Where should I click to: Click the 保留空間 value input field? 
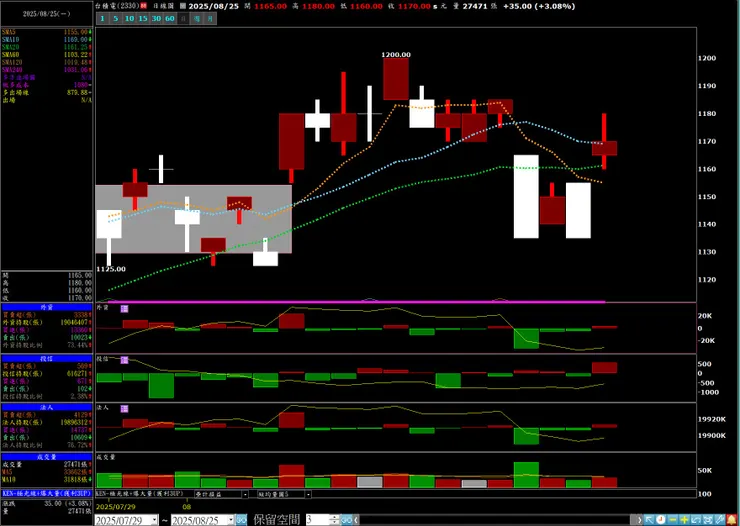click(318, 520)
